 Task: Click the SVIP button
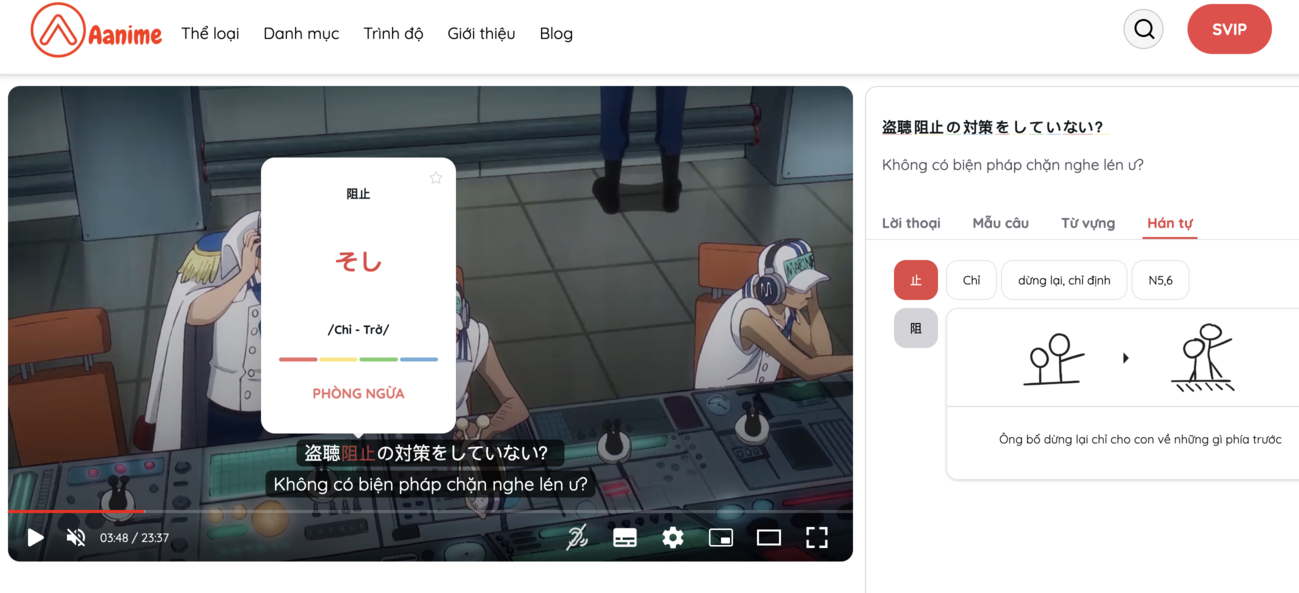click(x=1229, y=29)
